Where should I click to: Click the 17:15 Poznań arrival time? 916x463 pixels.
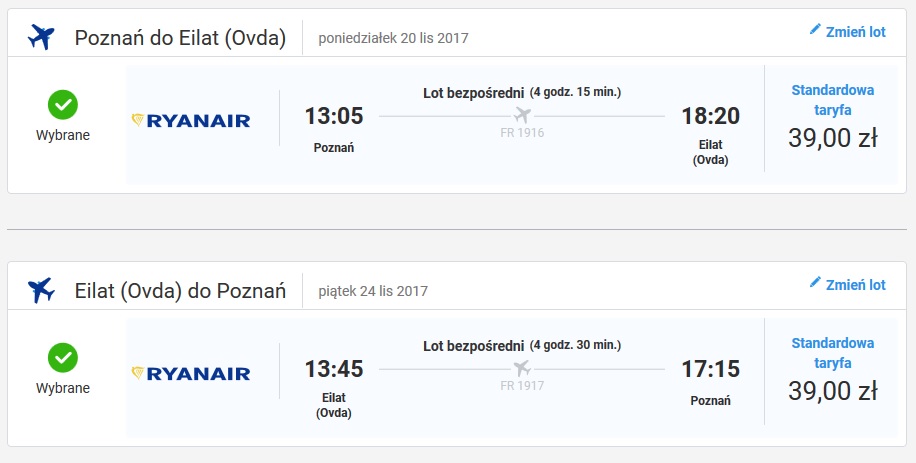click(710, 368)
